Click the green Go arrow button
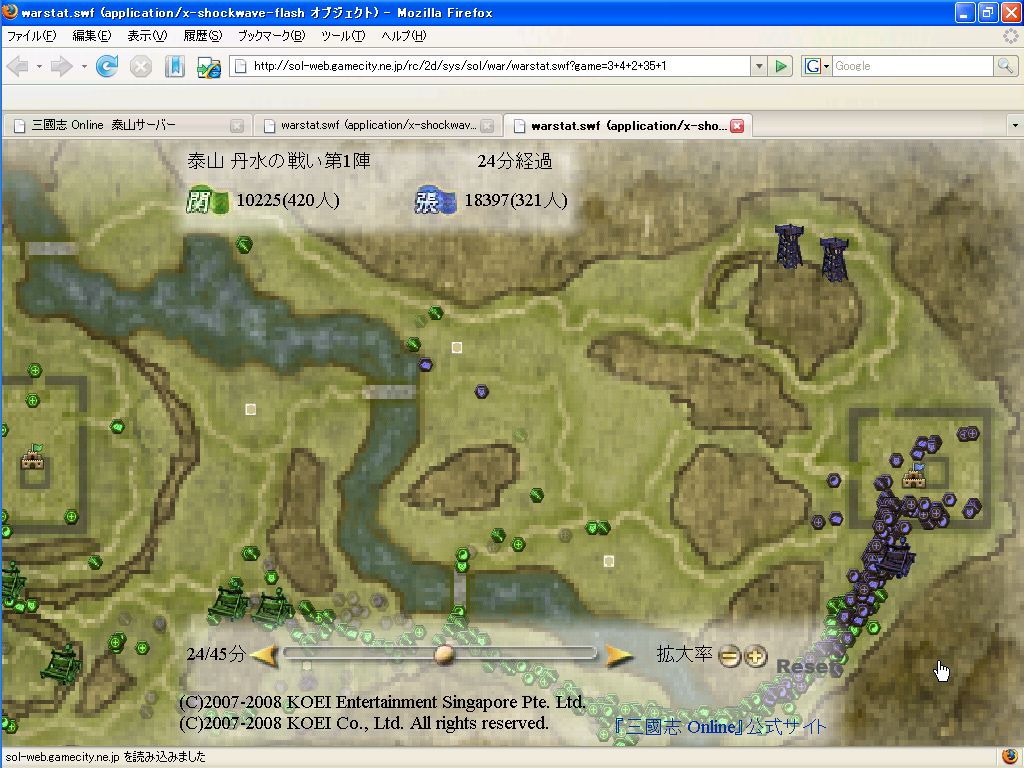The height and width of the screenshot is (768, 1024). (780, 66)
